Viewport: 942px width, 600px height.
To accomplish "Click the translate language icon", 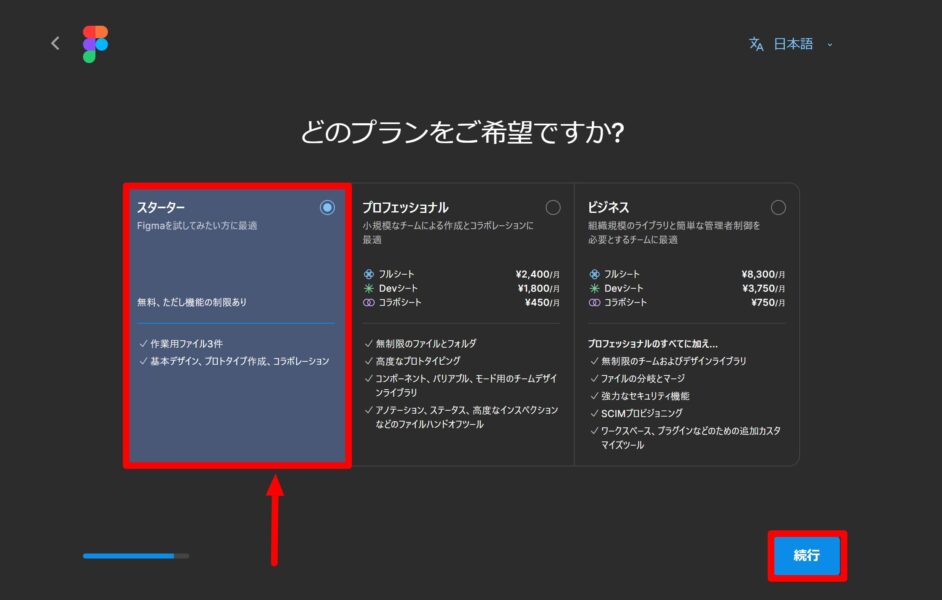I will 756,44.
